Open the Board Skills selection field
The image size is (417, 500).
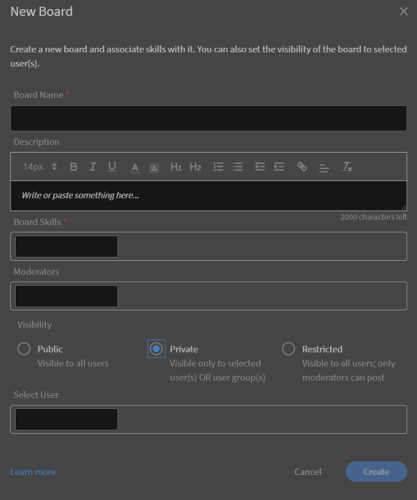pyautogui.click(x=208, y=246)
